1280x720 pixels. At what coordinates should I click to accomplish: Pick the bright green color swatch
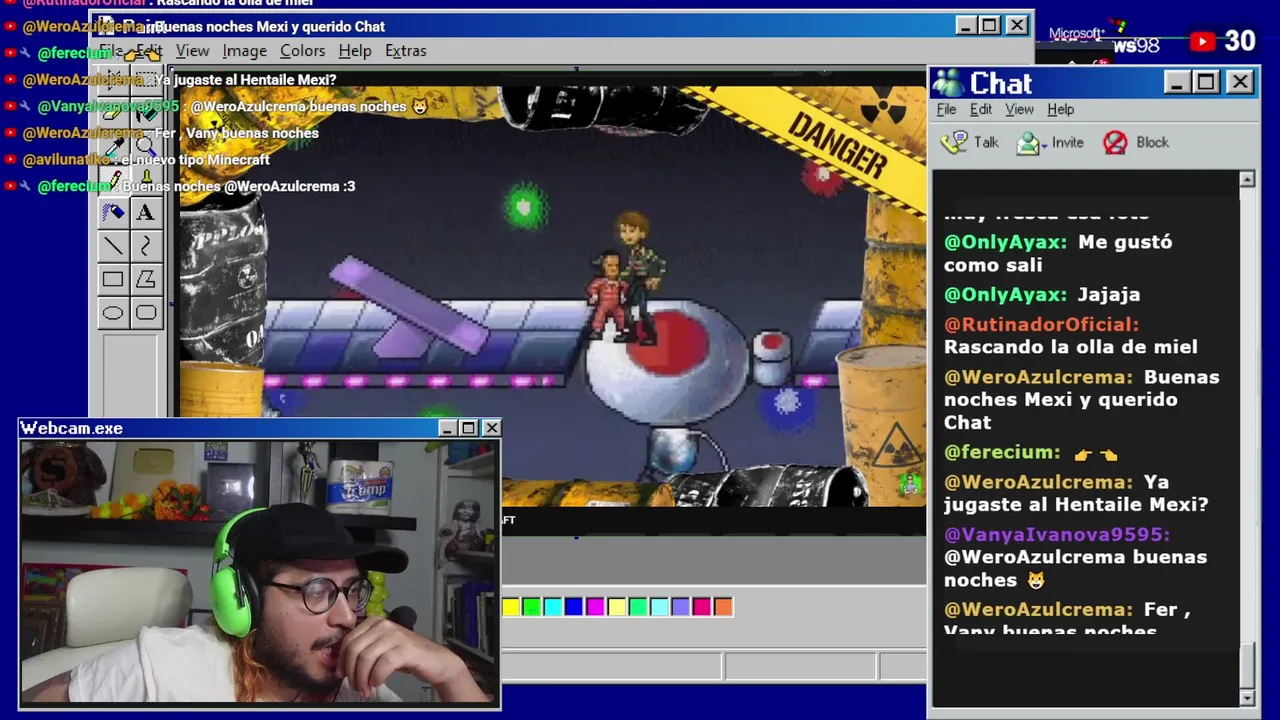pos(532,607)
